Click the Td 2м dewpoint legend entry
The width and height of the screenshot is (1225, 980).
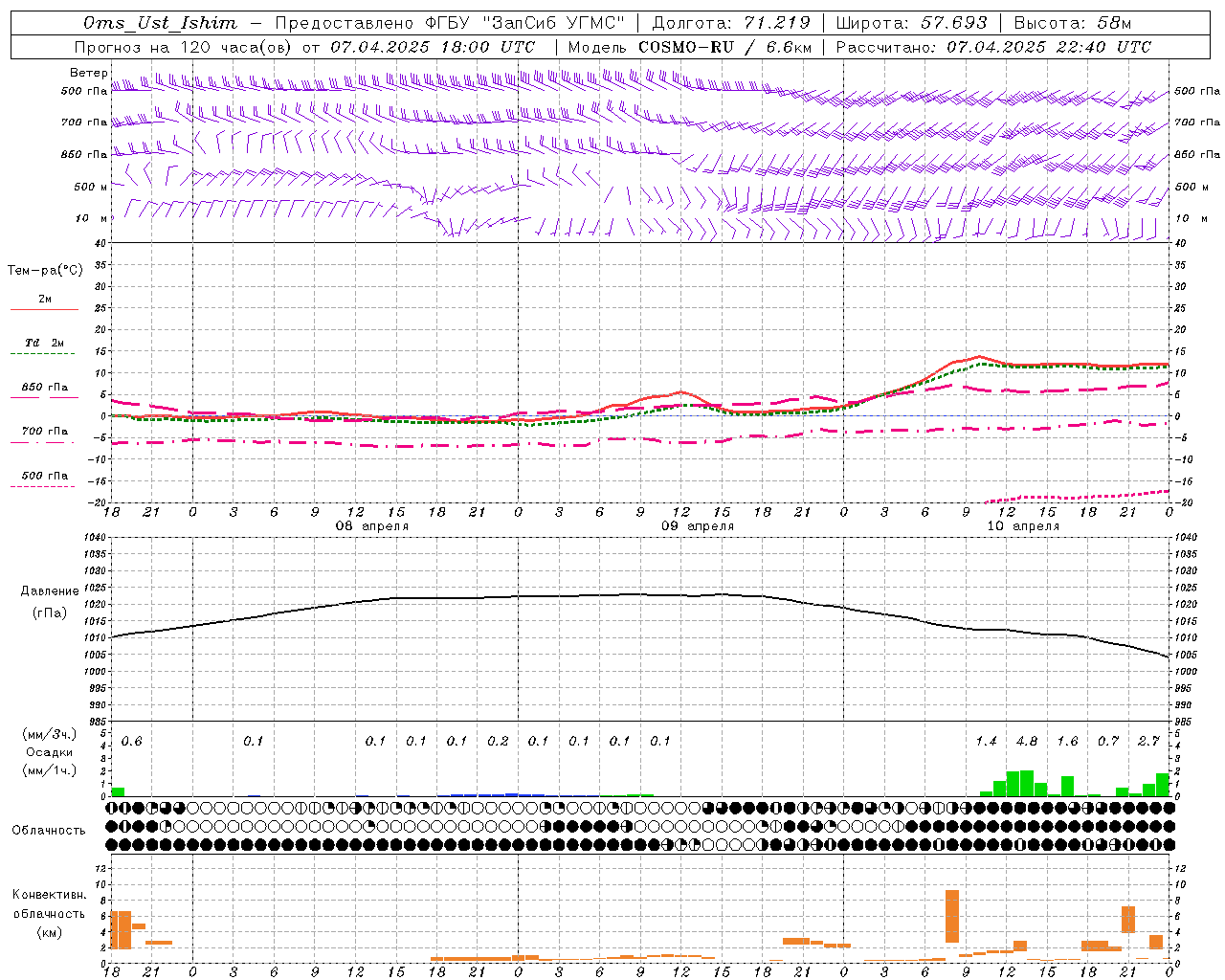(44, 346)
